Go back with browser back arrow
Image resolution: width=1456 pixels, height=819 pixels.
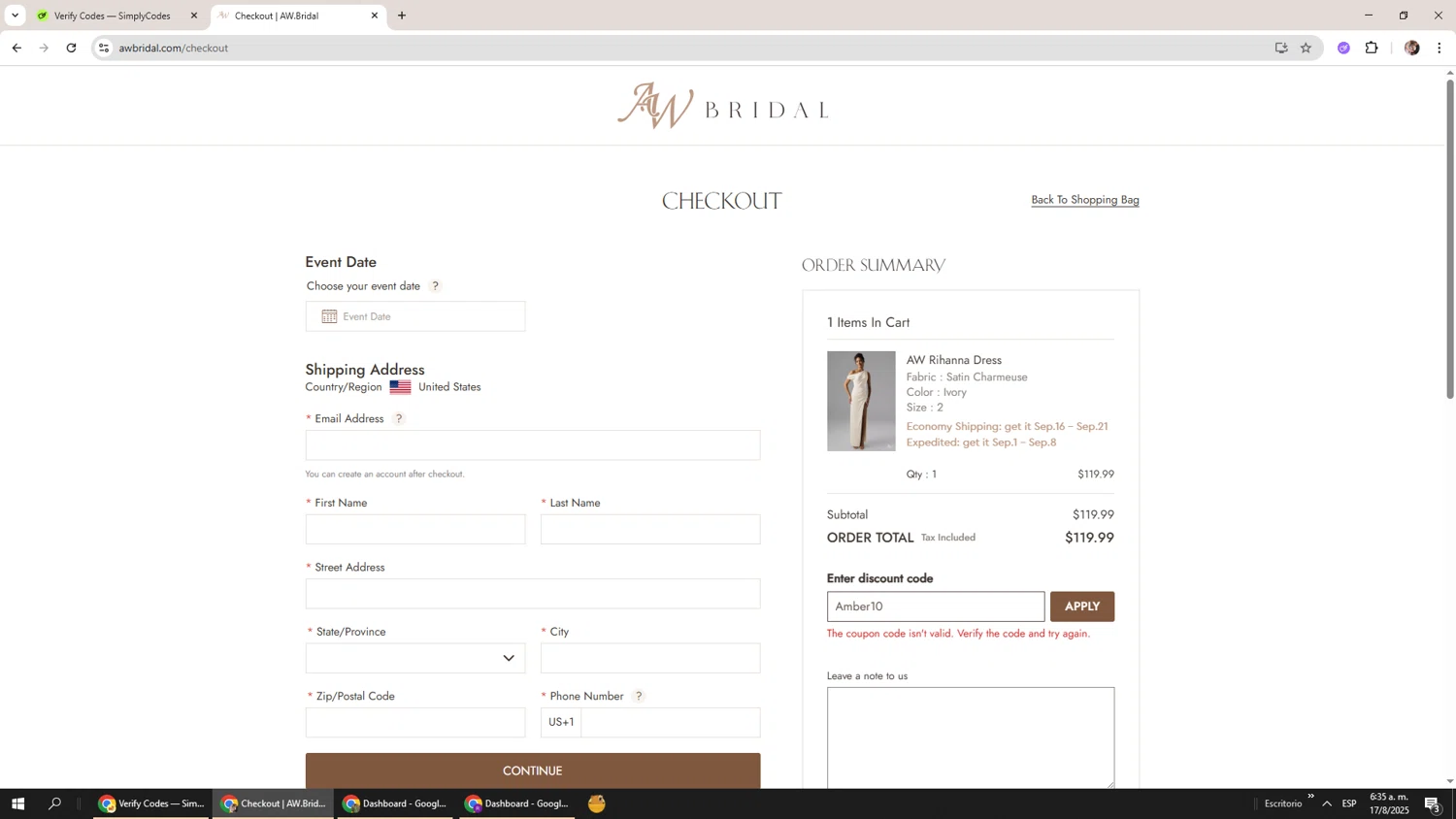coord(17,48)
